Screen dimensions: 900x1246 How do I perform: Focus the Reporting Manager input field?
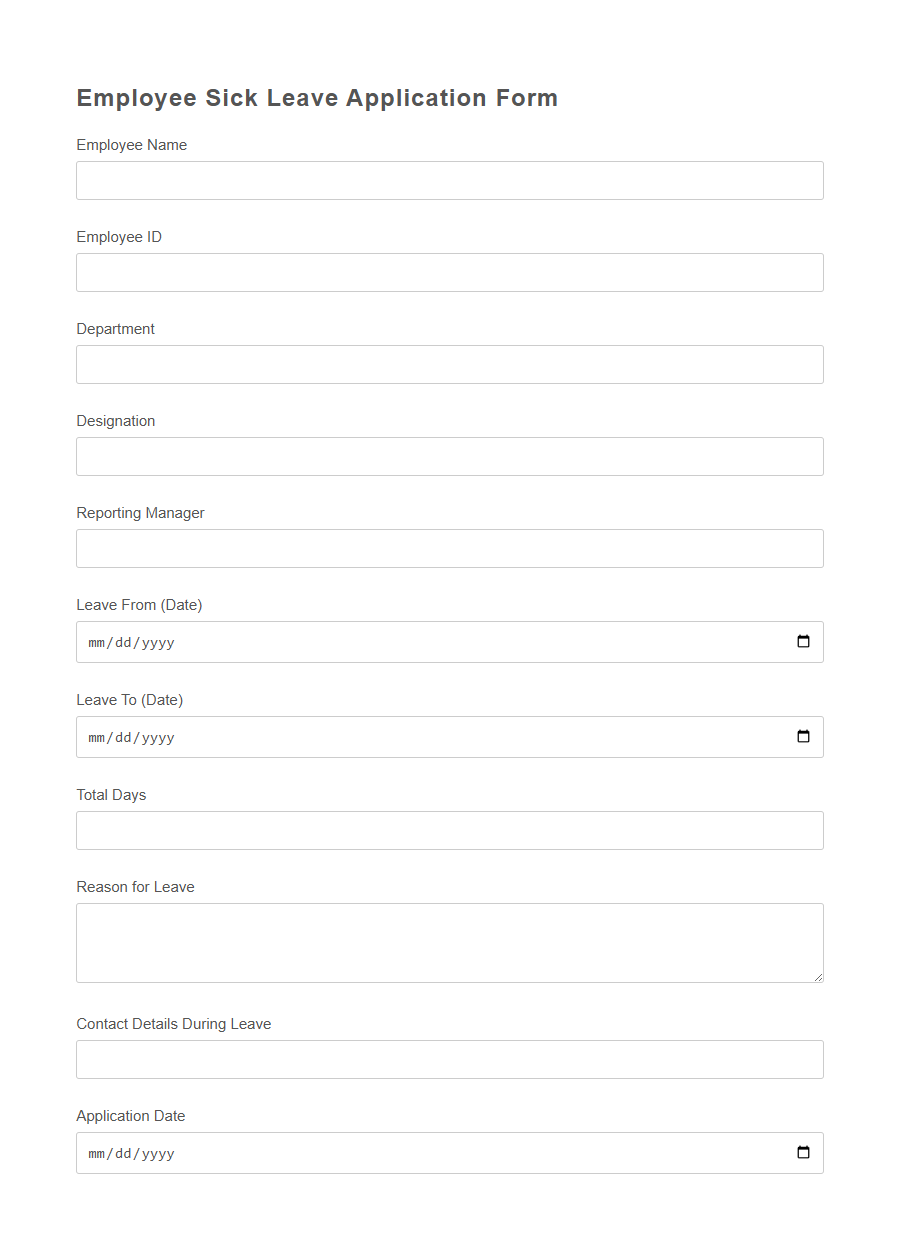pos(449,548)
